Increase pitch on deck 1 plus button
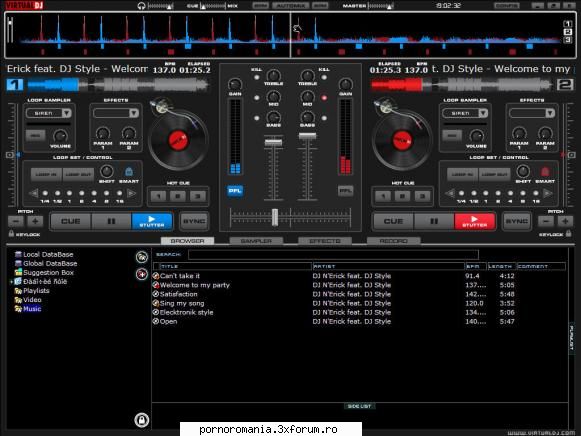 (35, 222)
